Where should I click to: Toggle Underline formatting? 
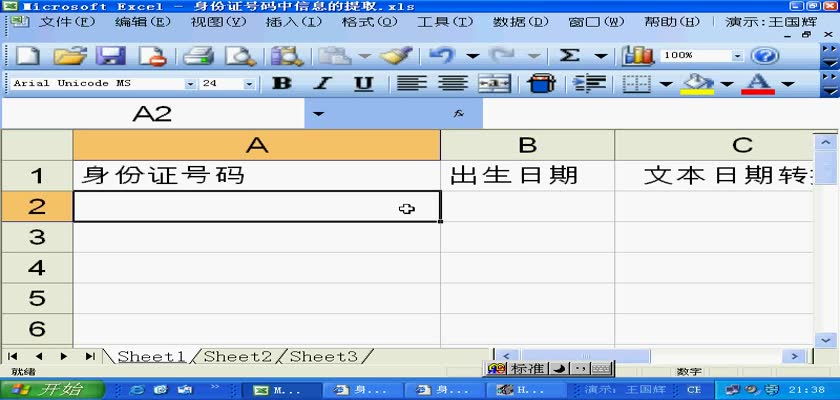[363, 84]
